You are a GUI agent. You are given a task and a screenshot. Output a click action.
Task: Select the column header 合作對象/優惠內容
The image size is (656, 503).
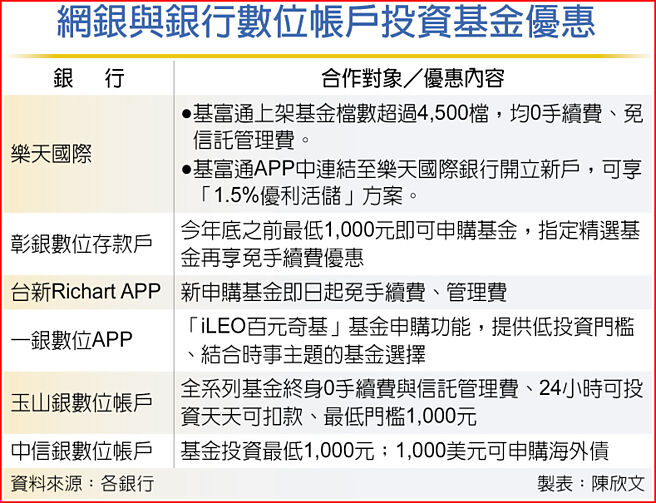413,78
